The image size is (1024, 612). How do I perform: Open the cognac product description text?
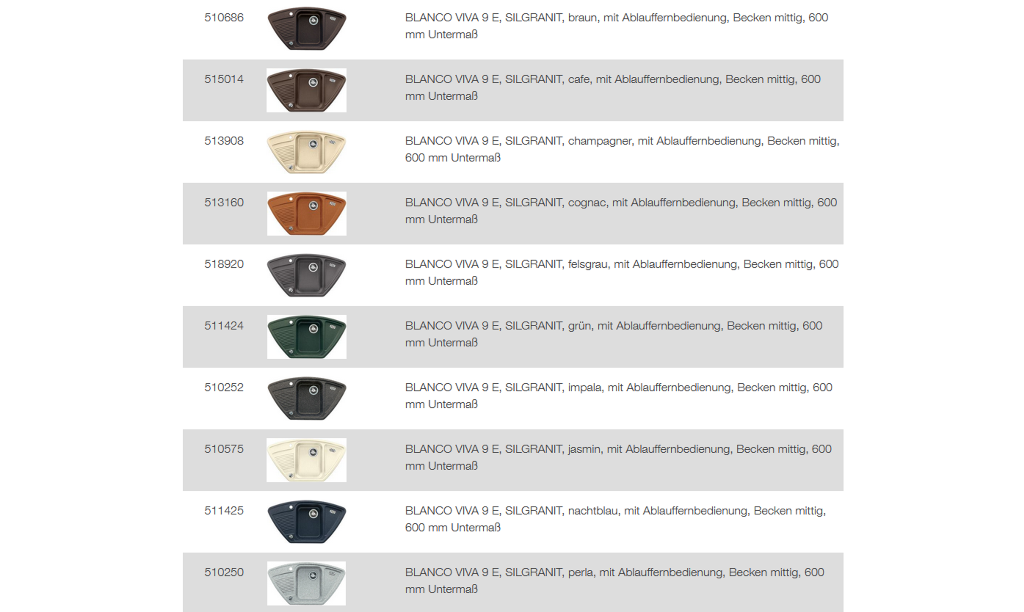coord(621,211)
